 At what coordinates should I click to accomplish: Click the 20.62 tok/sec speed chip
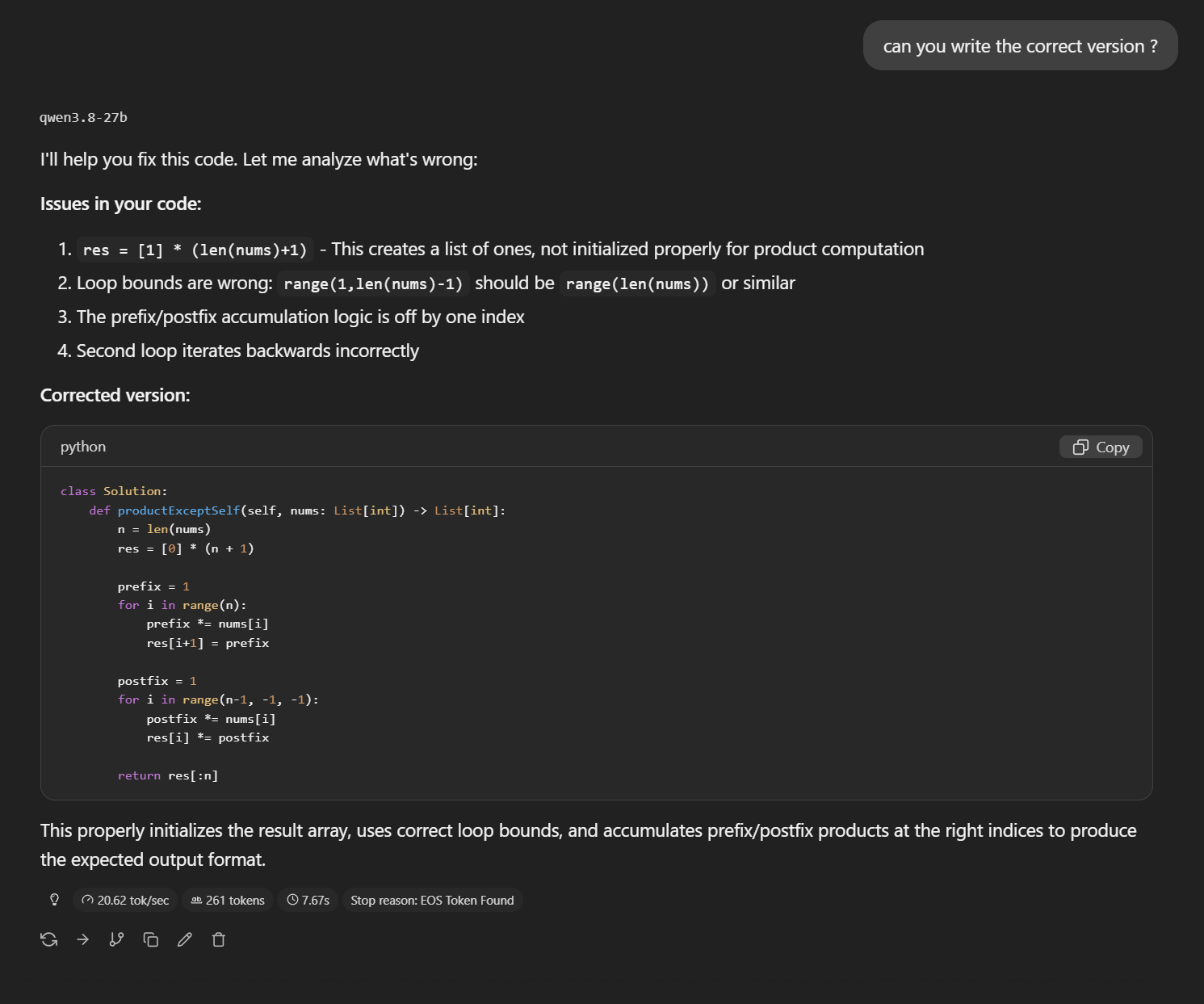click(x=125, y=900)
